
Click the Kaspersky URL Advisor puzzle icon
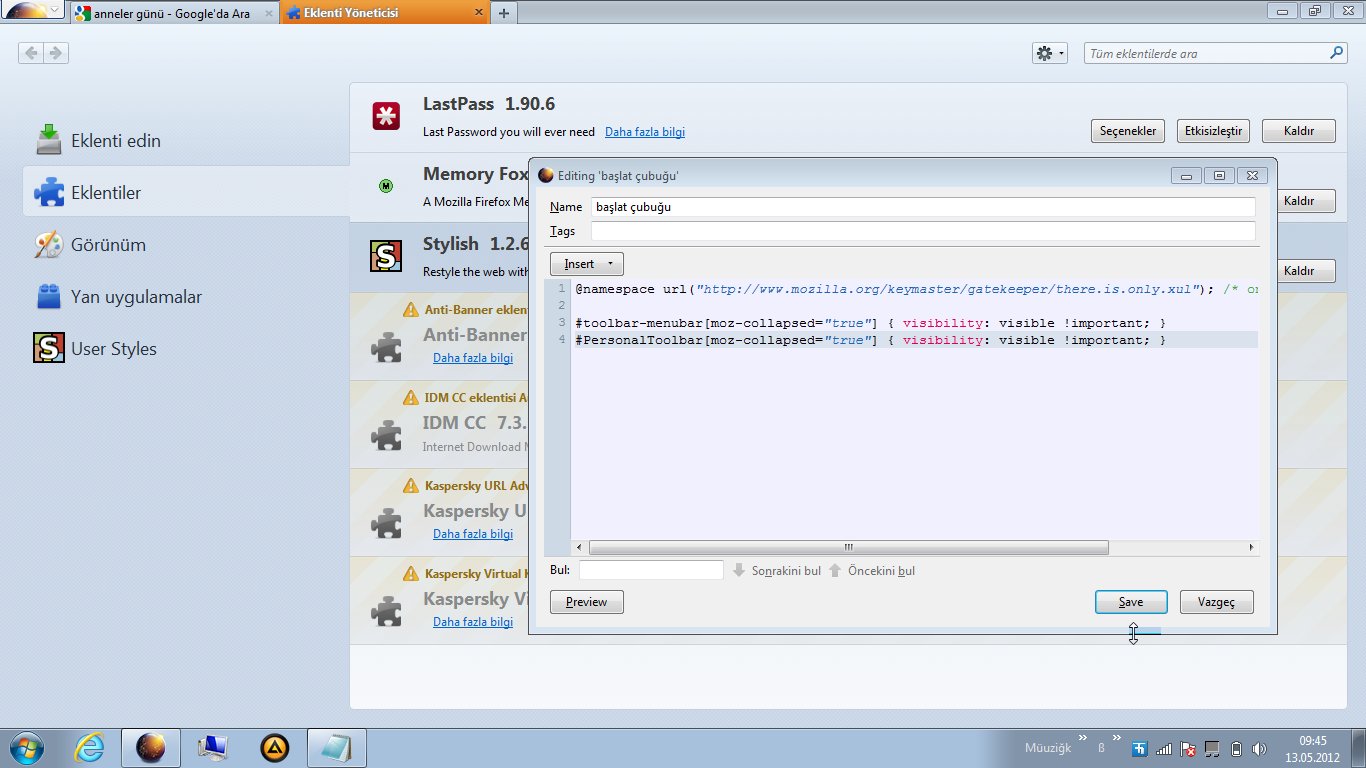[386, 523]
